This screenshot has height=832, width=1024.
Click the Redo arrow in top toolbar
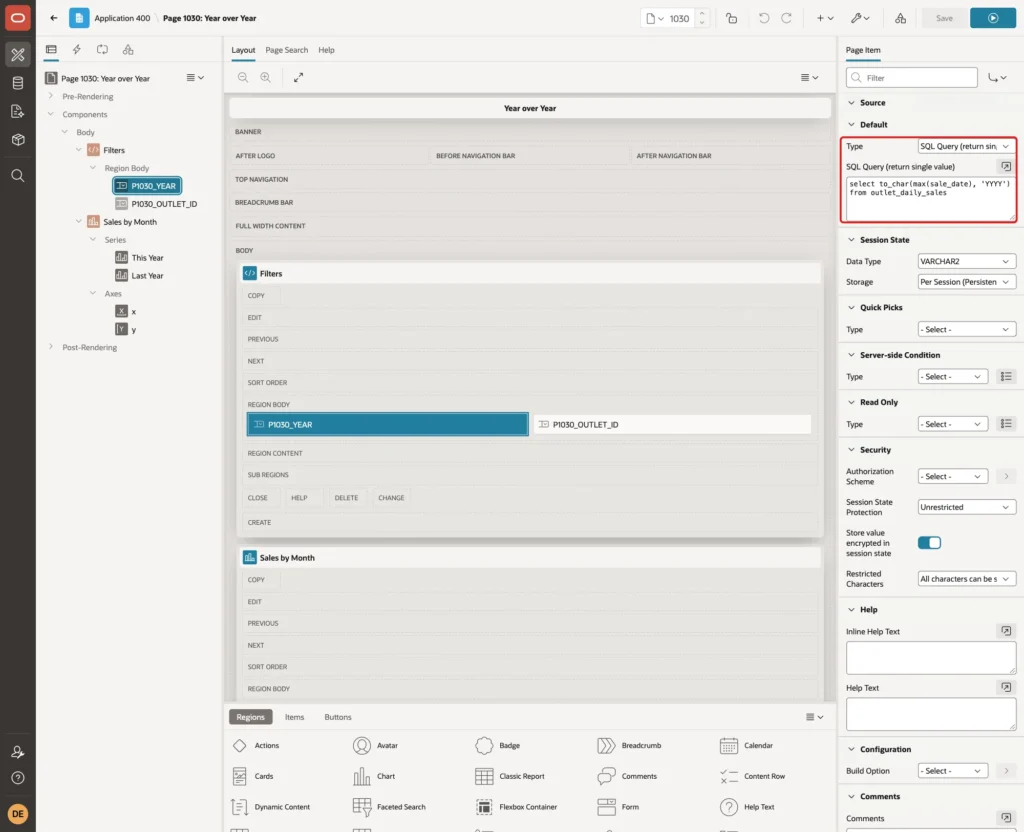(786, 18)
